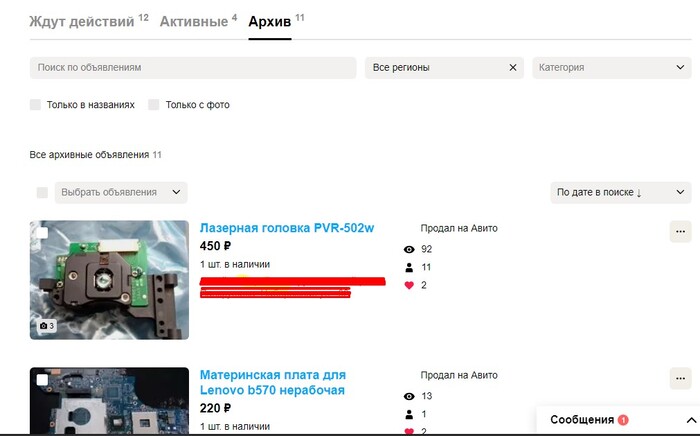Enable the Только в названиях checkbox
Image resolution: width=700 pixels, height=436 pixels.
point(35,105)
